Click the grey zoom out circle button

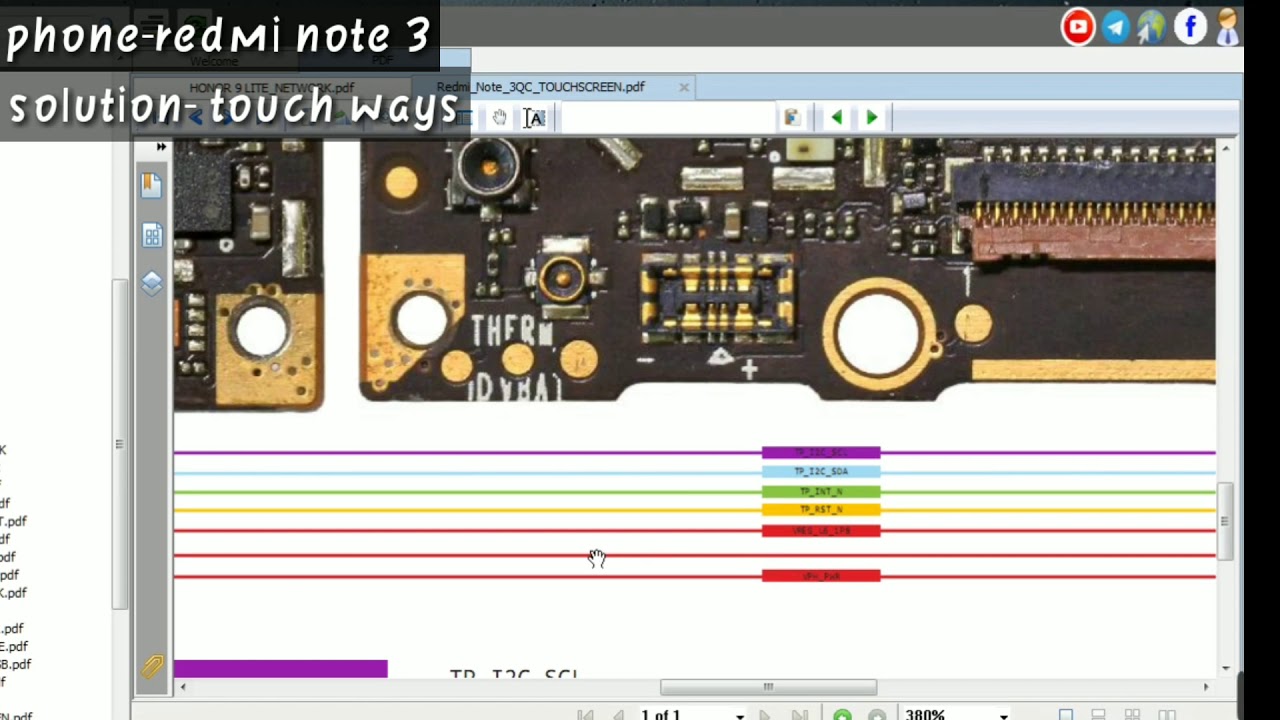pos(877,715)
